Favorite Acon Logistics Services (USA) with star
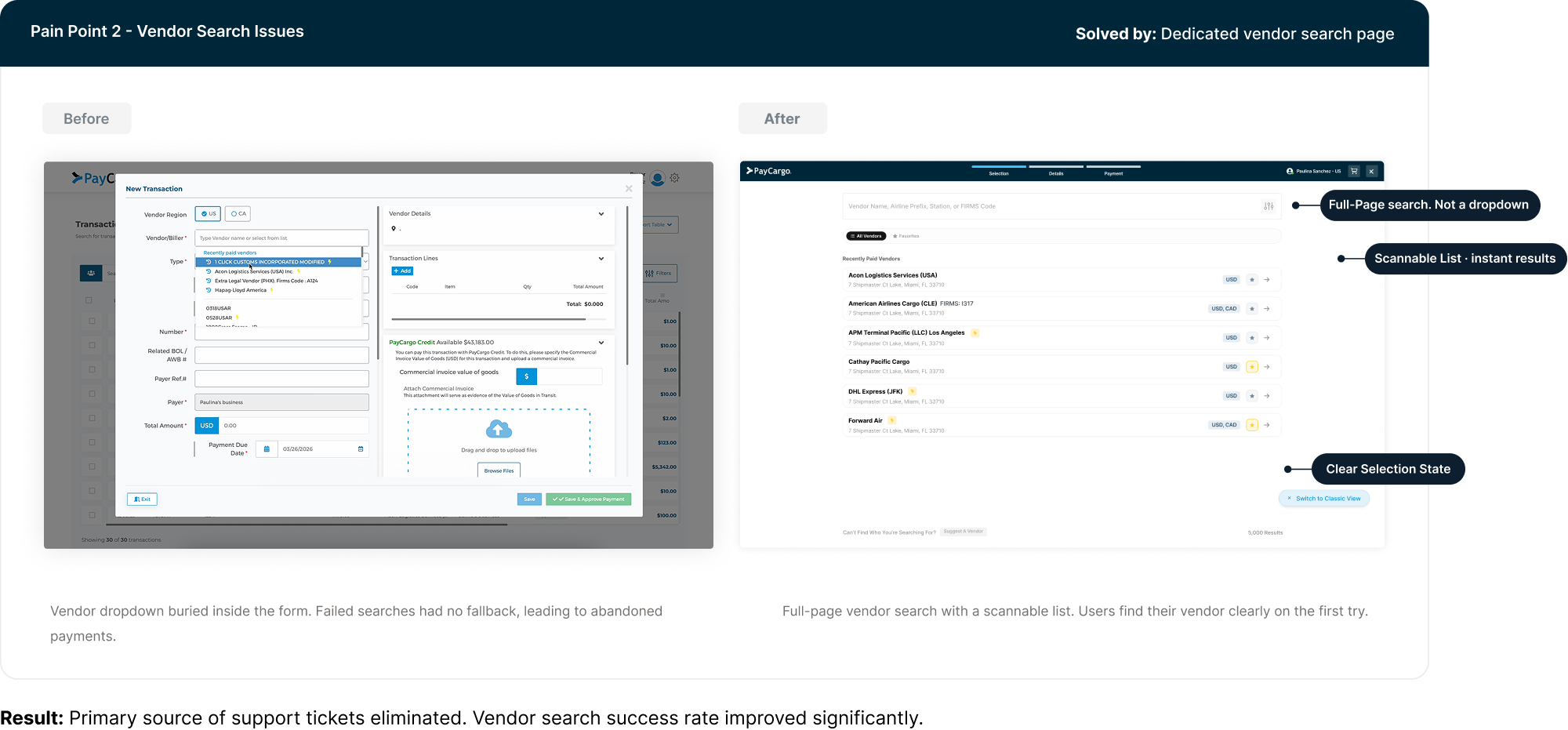The height and width of the screenshot is (730, 1568). tap(1252, 280)
